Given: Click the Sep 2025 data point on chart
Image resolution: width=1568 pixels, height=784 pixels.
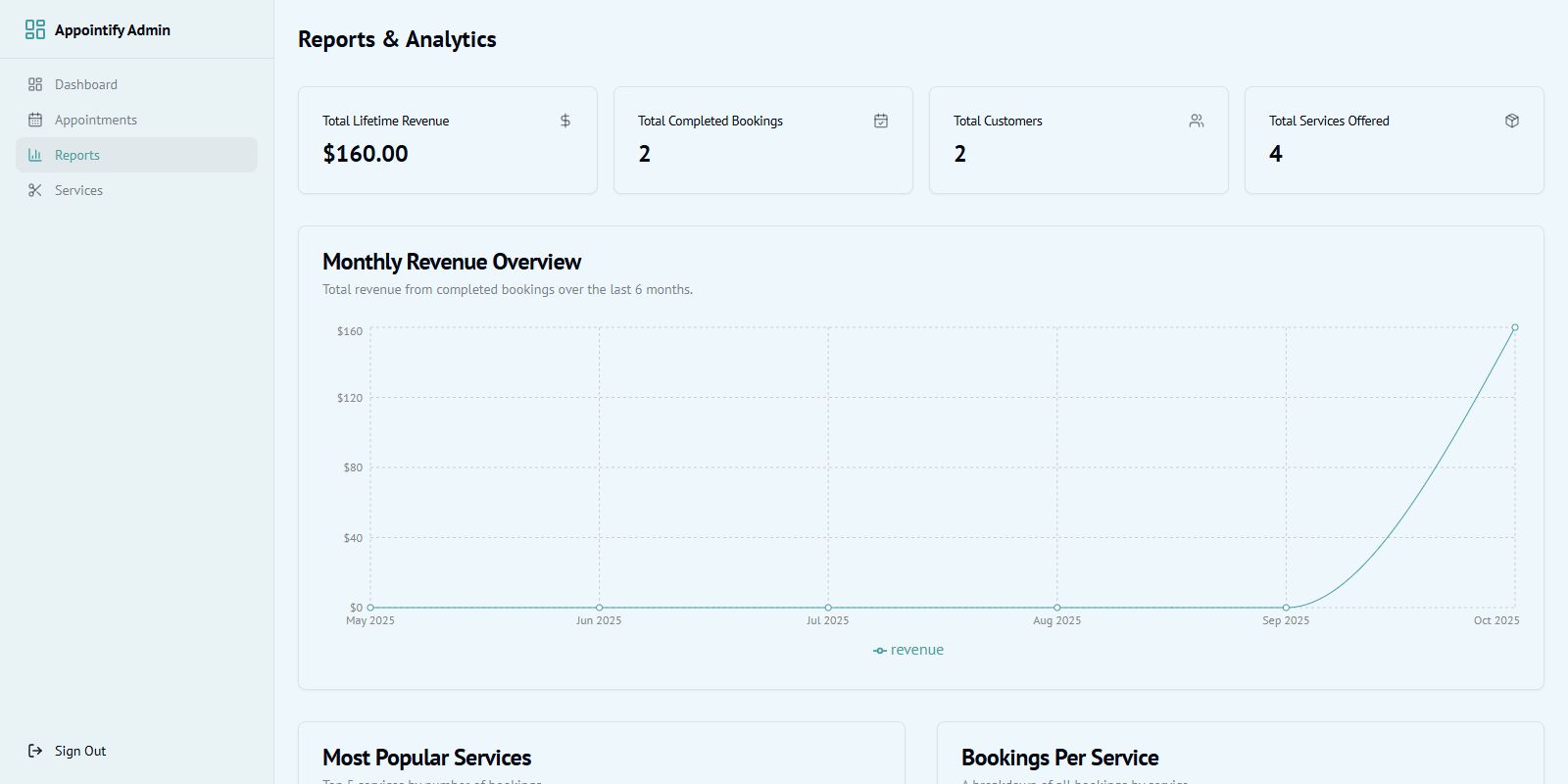Looking at the screenshot, I should 1286,608.
